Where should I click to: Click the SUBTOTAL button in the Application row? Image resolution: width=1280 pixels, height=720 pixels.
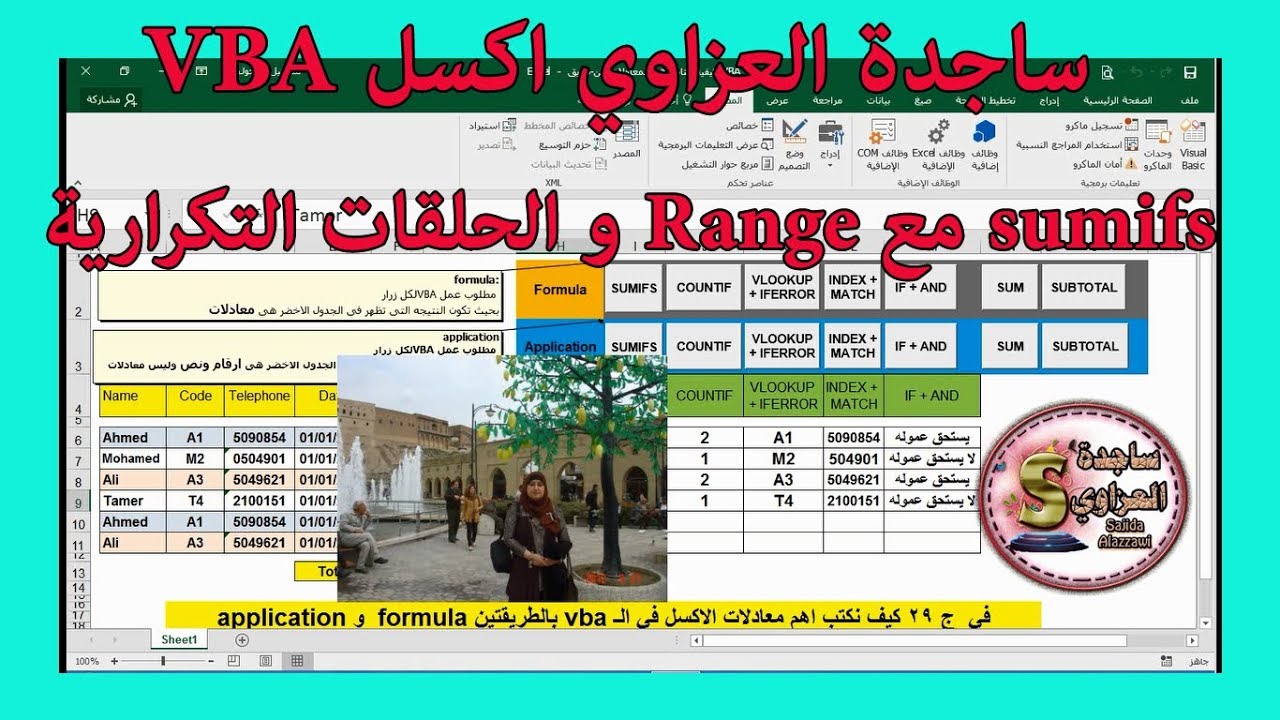coord(1084,347)
